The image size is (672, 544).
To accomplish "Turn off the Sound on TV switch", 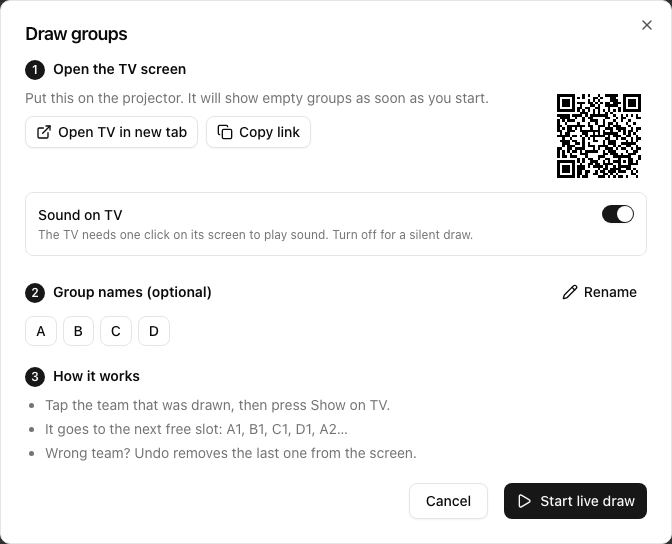I will tap(618, 214).
